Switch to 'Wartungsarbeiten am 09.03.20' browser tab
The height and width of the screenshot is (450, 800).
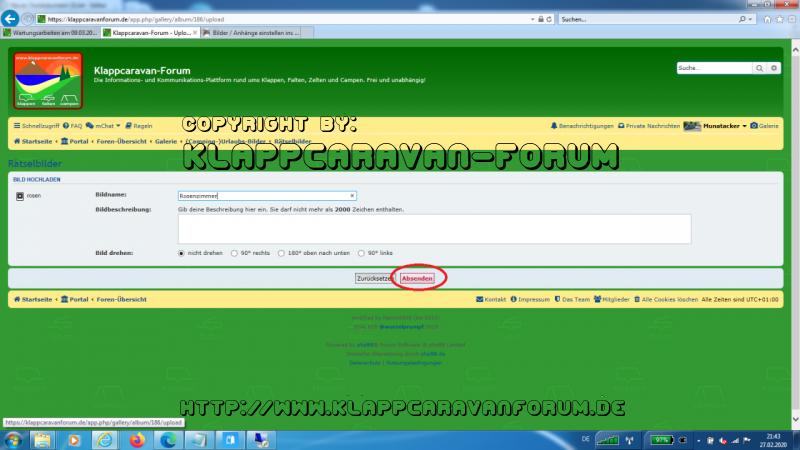(x=50, y=33)
